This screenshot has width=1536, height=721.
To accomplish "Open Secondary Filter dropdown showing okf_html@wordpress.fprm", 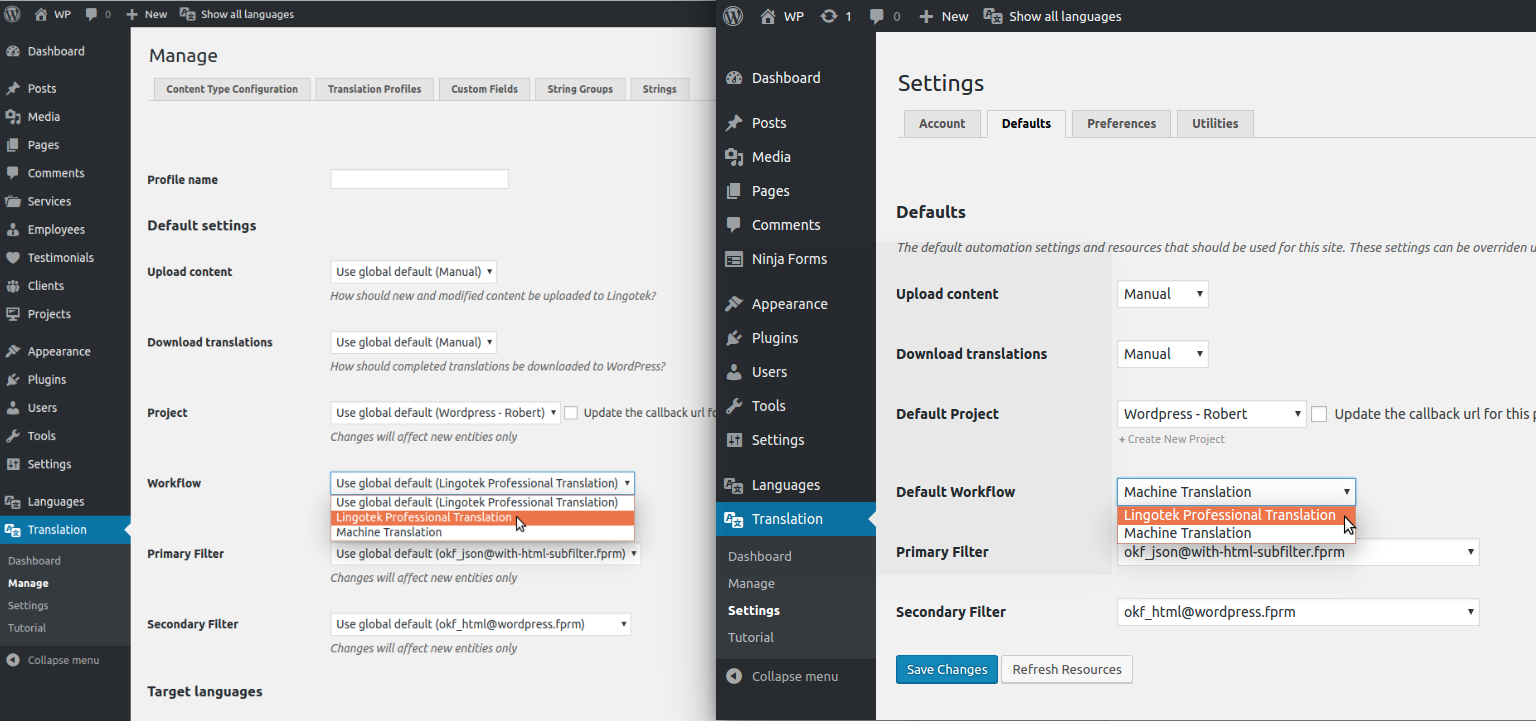I will [1297, 612].
